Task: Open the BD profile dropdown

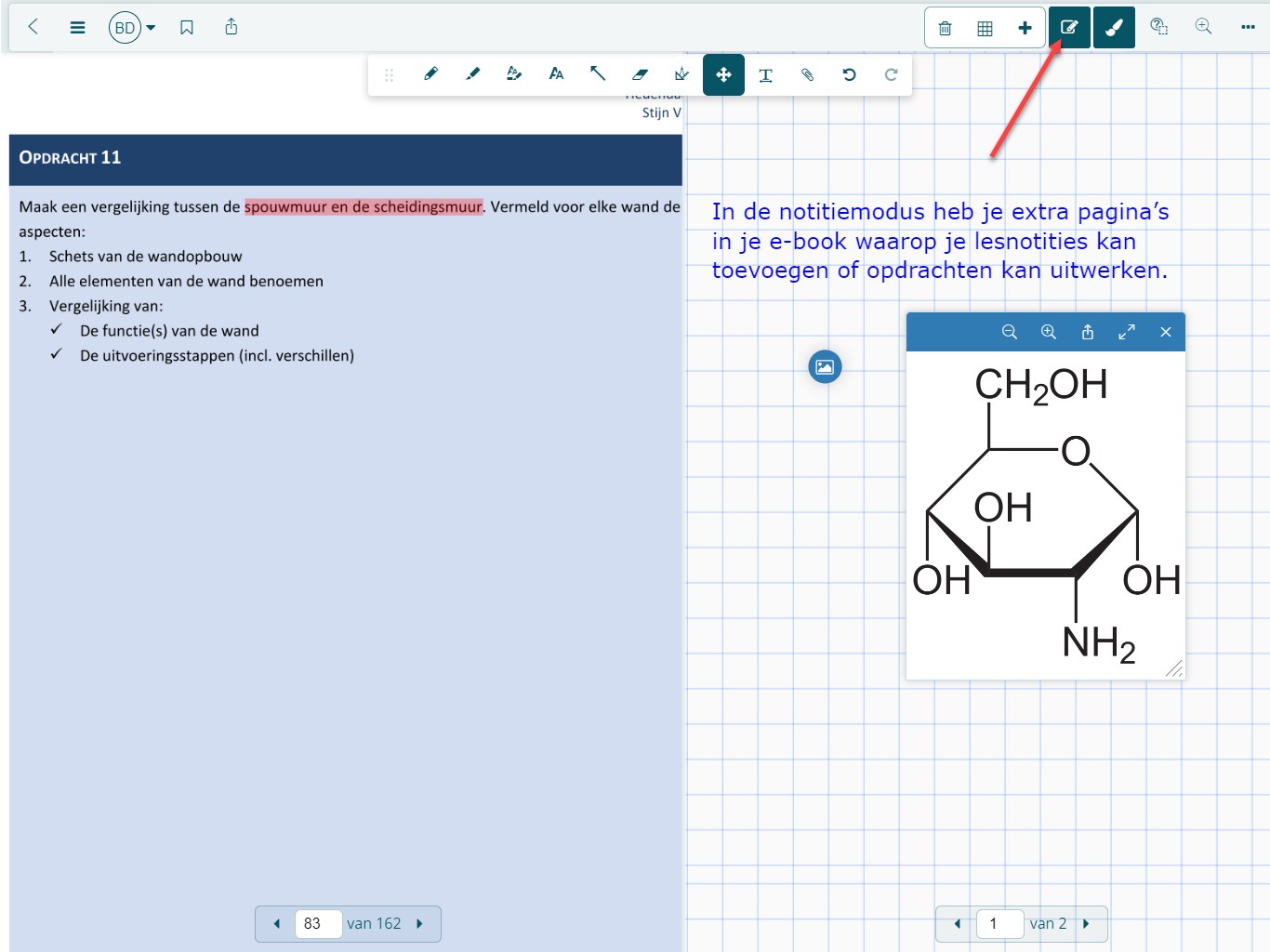Action: click(x=132, y=28)
